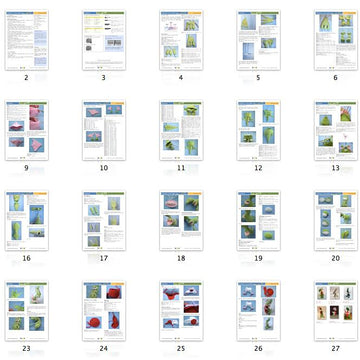Select page 11 thumbnail
This screenshot has width=360, height=360.
[x=181, y=130]
